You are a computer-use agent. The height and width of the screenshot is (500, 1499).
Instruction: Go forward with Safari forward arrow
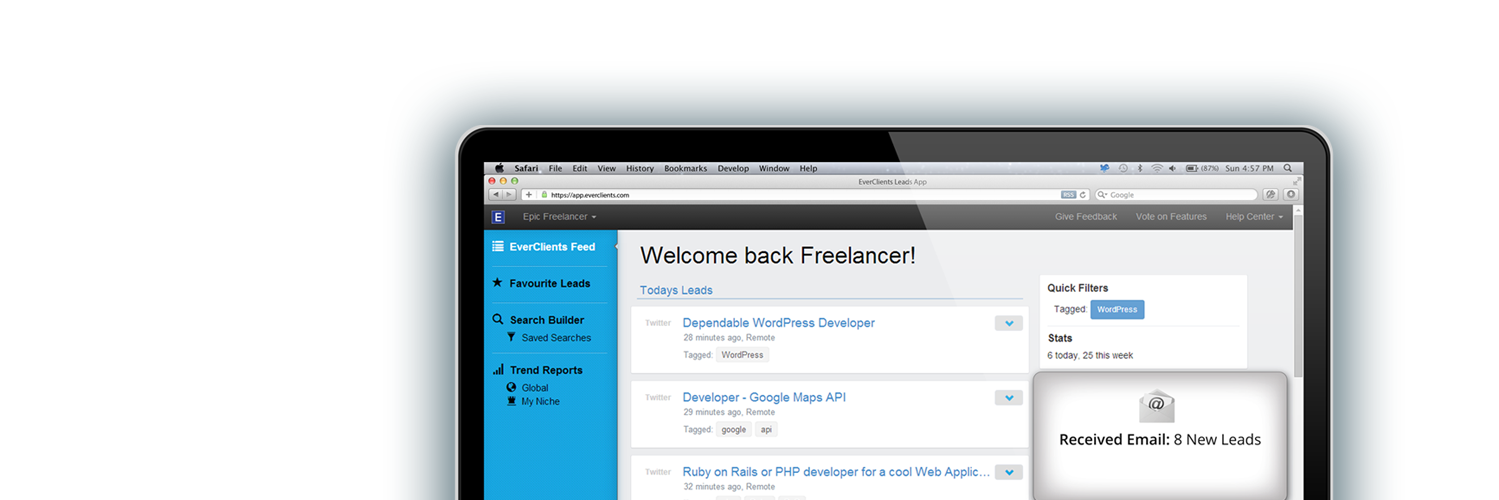coord(510,195)
